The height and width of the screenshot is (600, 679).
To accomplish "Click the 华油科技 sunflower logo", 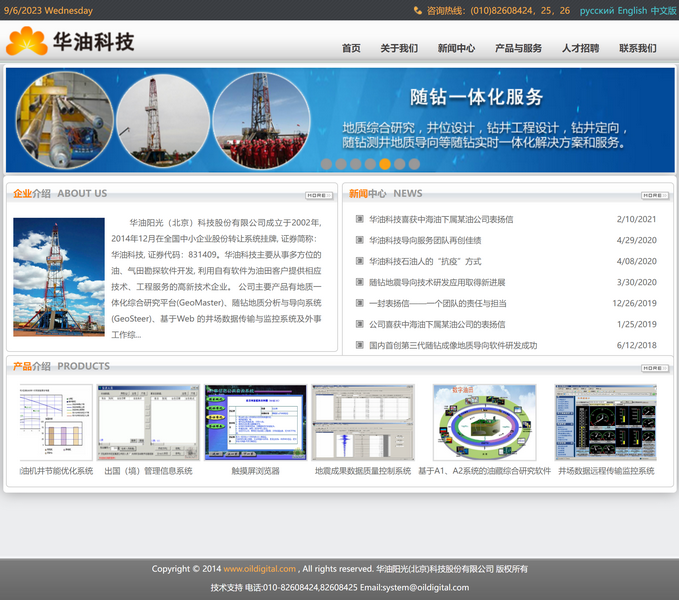I will [27, 42].
